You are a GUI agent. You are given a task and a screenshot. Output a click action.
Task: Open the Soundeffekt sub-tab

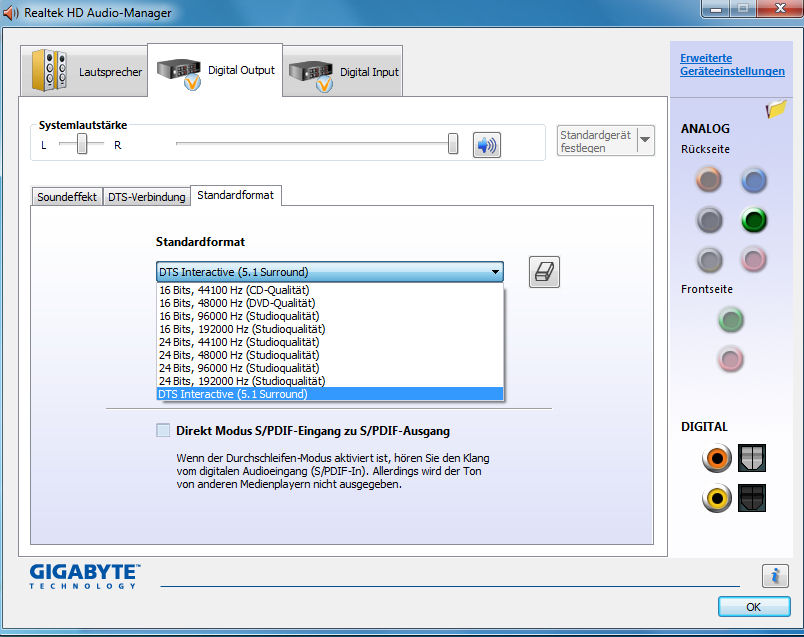tap(67, 197)
